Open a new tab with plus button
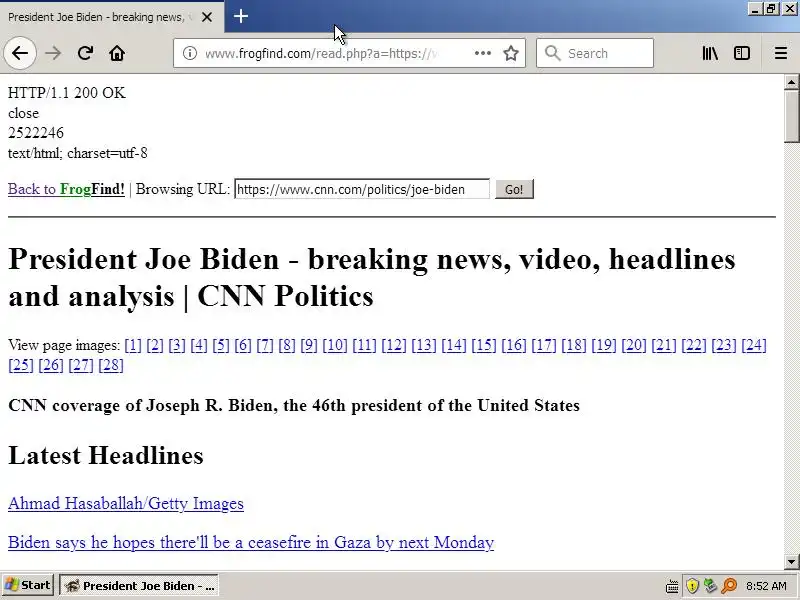The image size is (800, 600). point(241,16)
